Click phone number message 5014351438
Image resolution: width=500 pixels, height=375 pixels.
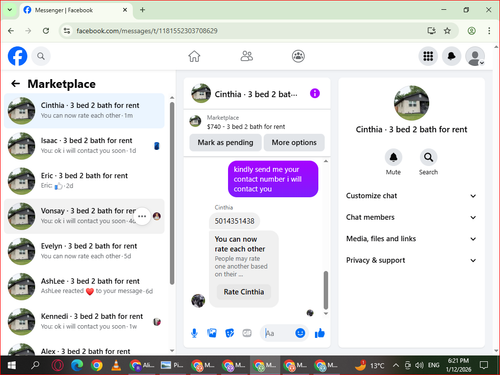234,221
